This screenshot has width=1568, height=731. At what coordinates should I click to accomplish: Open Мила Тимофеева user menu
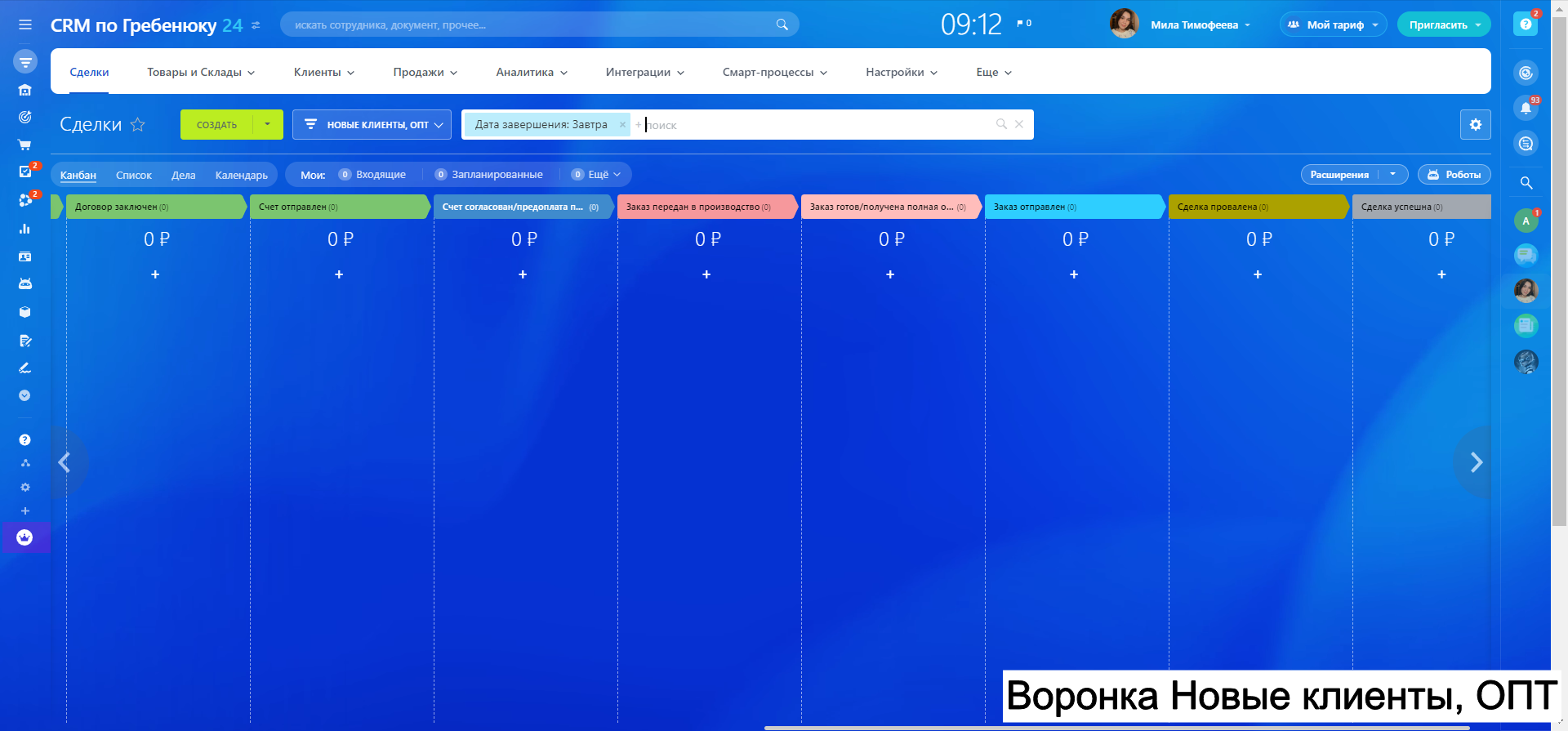[1200, 25]
